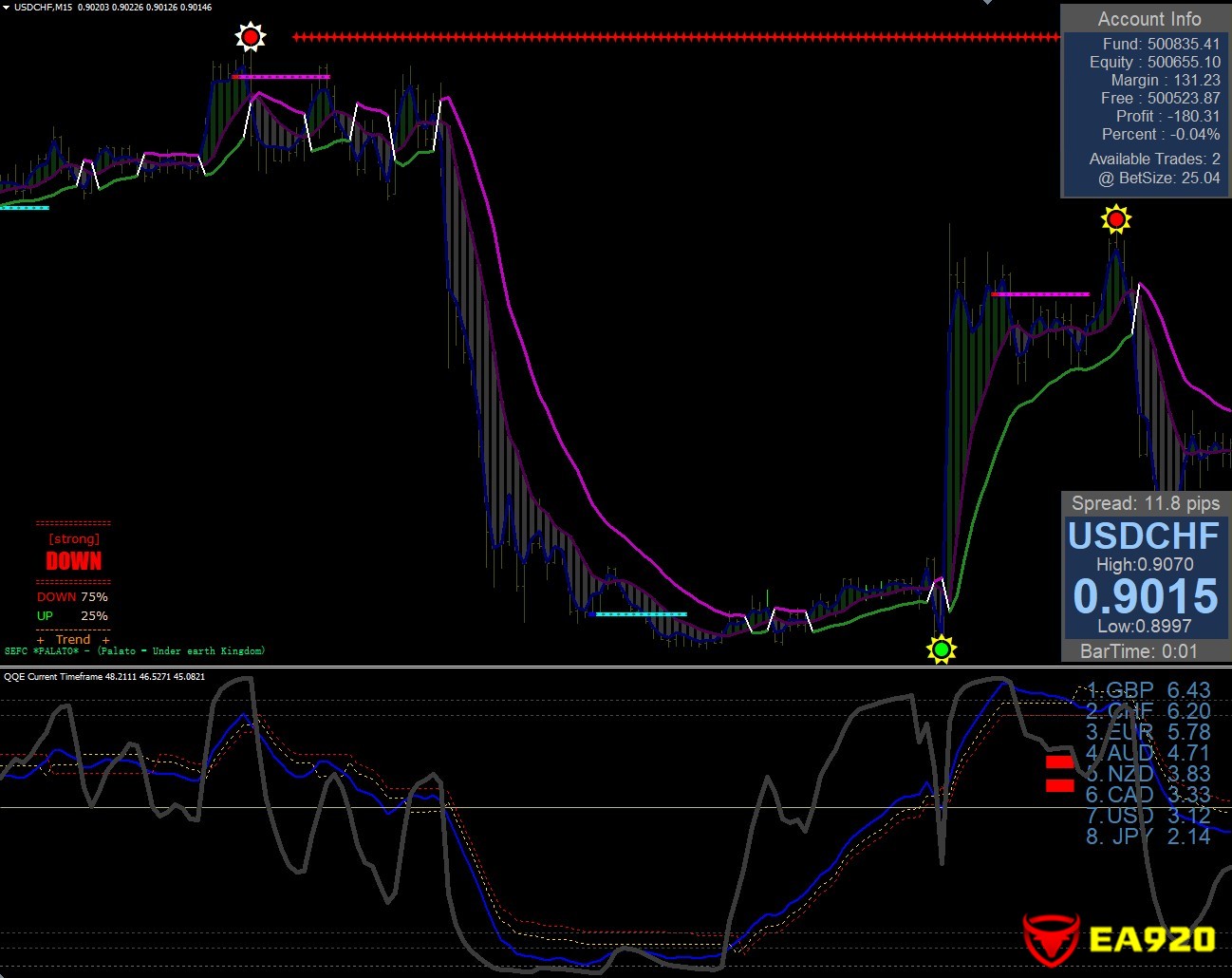
Task: Click the large 0.9015 price display
Action: pyautogui.click(x=1145, y=596)
